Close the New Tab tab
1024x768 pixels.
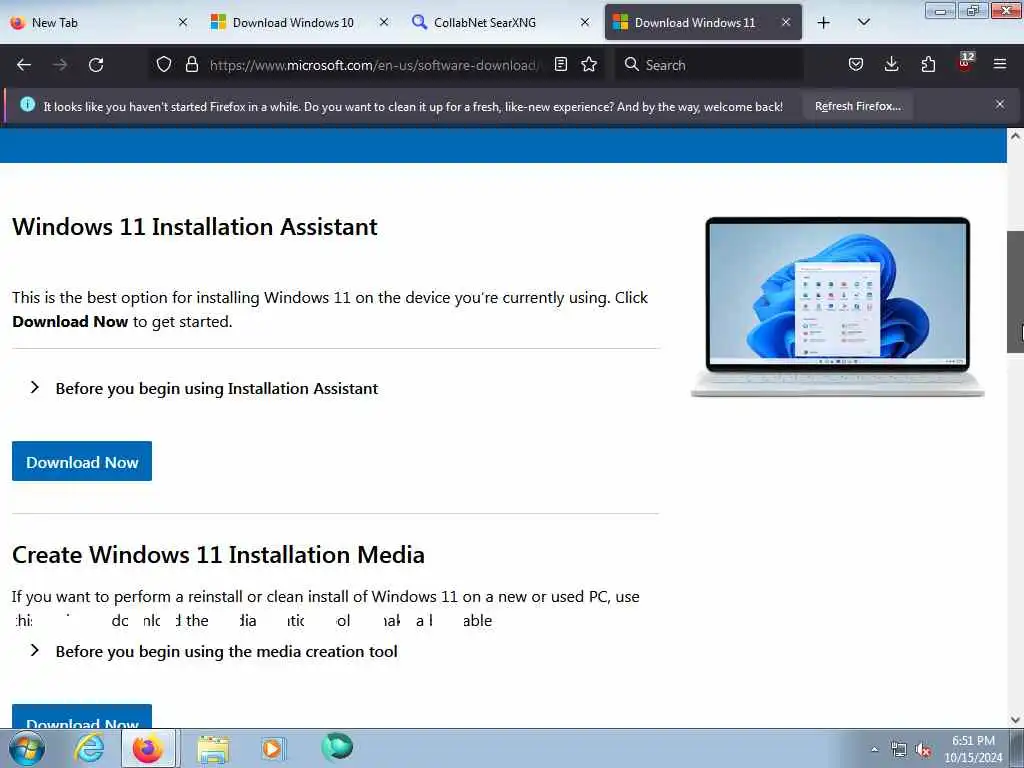pos(183,22)
